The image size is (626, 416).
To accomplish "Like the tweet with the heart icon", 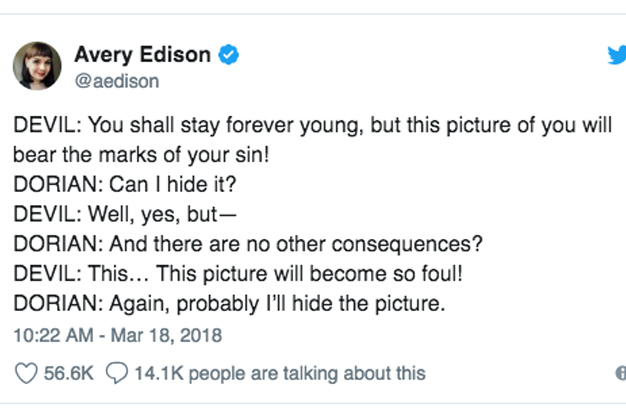I will [27, 373].
